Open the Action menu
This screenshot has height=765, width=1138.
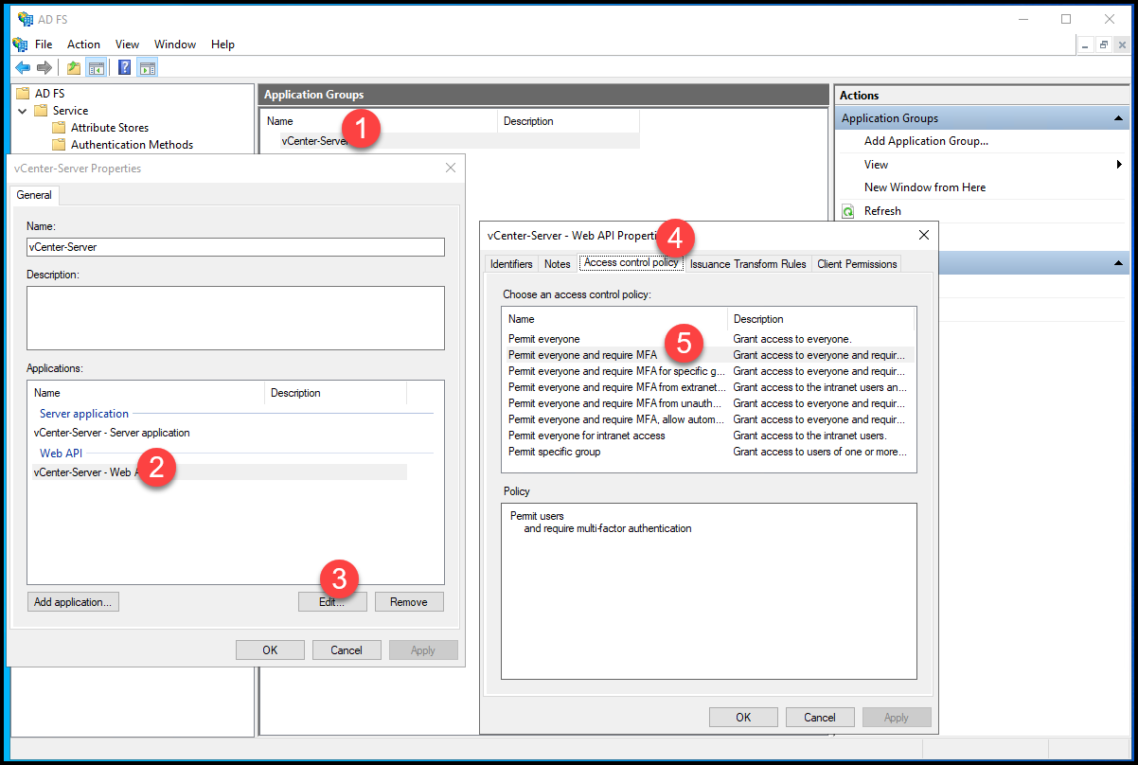point(83,44)
